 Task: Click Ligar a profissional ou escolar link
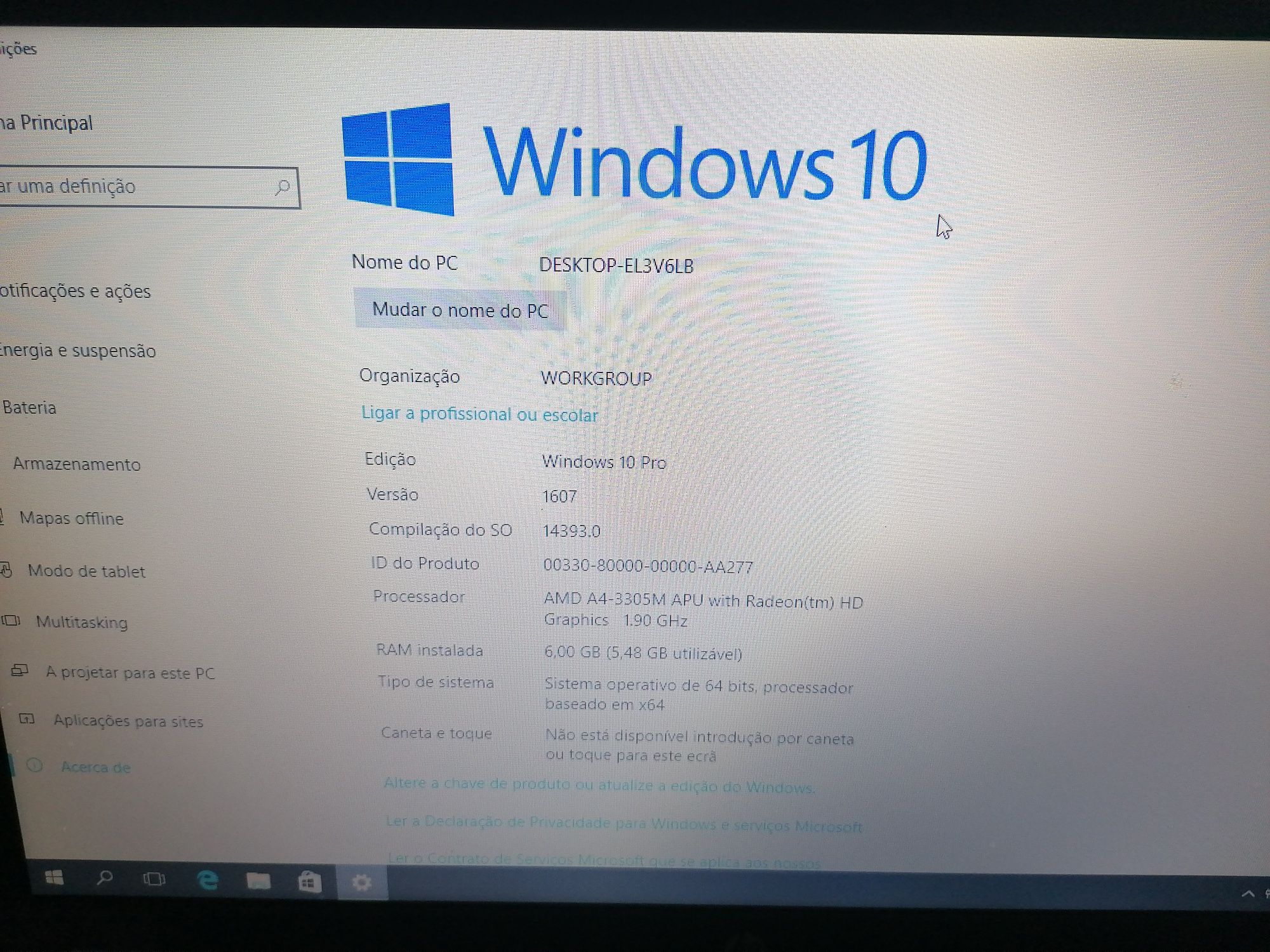coord(480,414)
